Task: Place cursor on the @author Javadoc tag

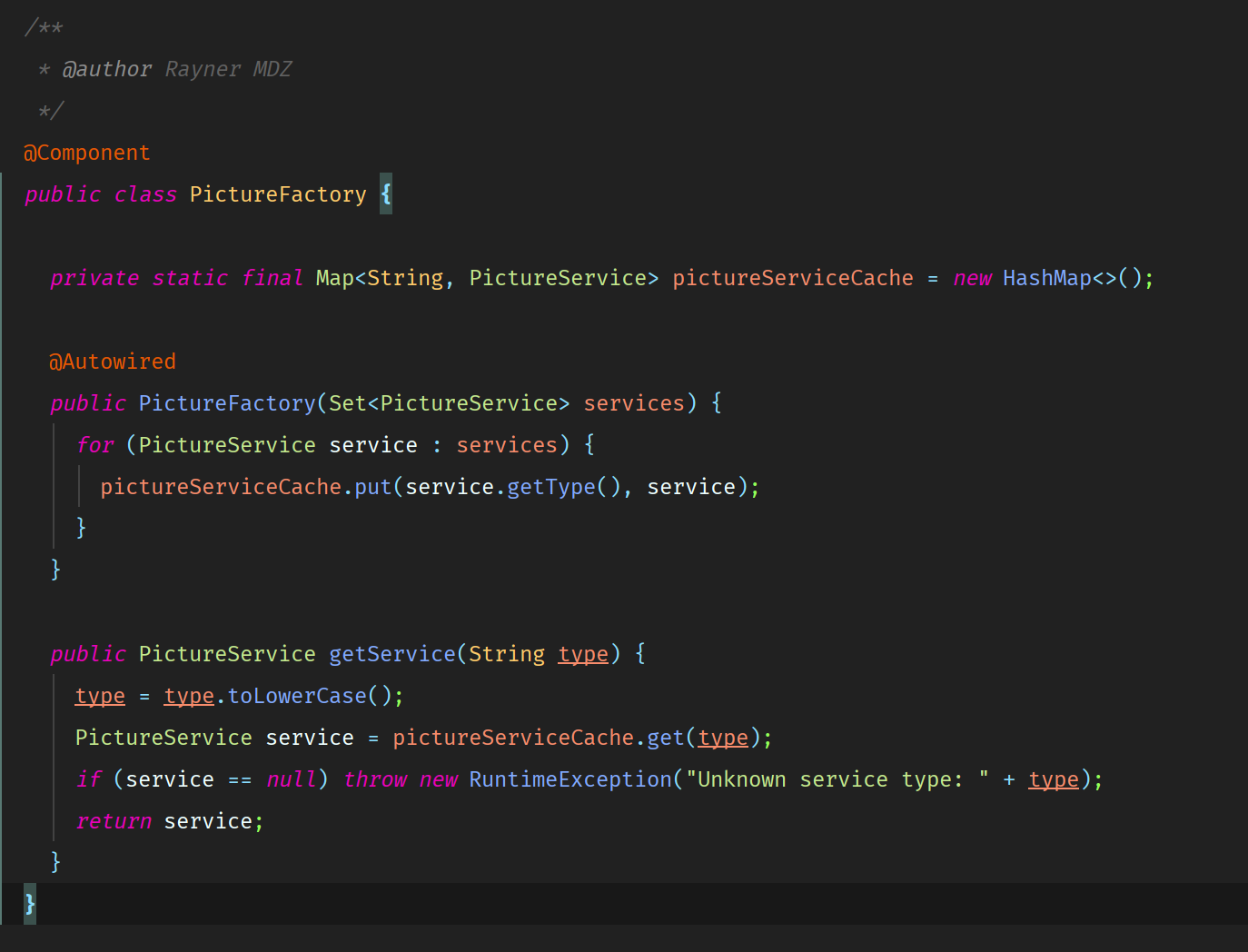Action: pos(106,69)
